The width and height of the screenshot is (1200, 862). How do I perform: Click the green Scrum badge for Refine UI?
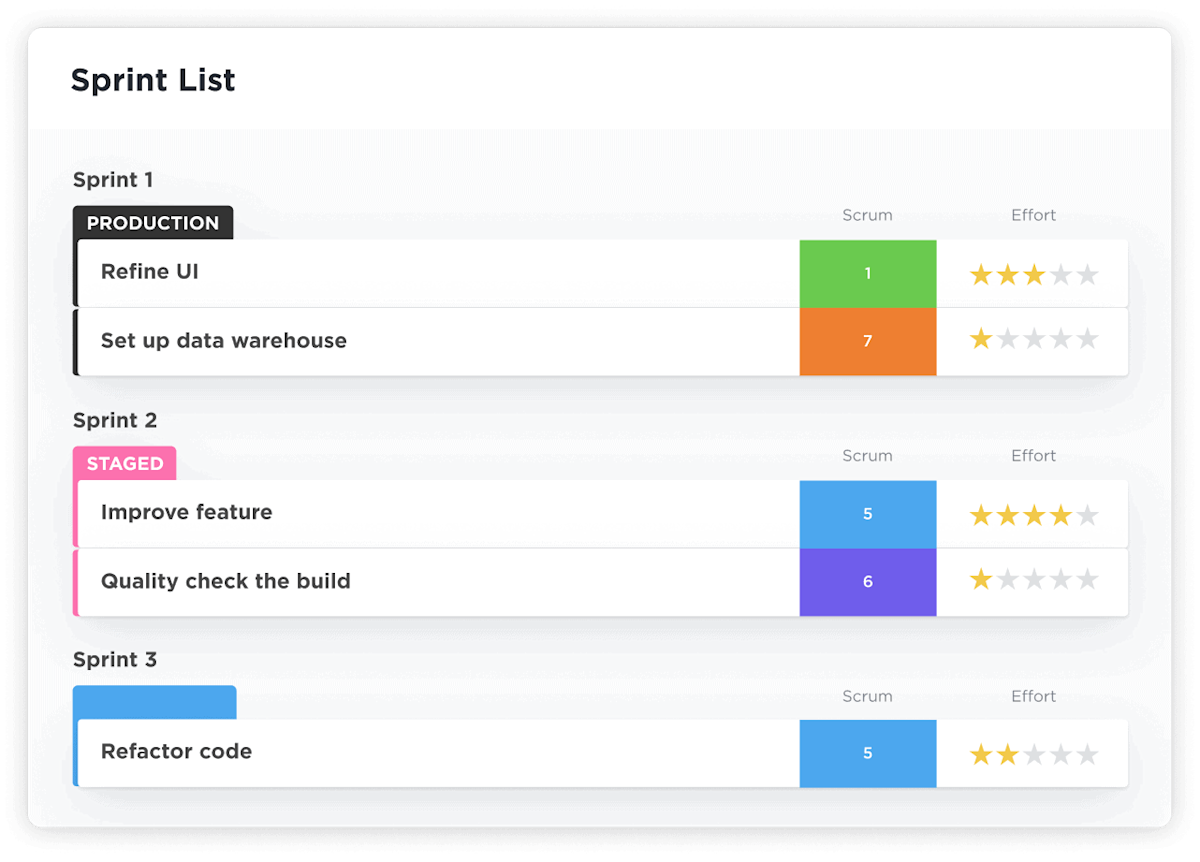pyautogui.click(x=867, y=273)
